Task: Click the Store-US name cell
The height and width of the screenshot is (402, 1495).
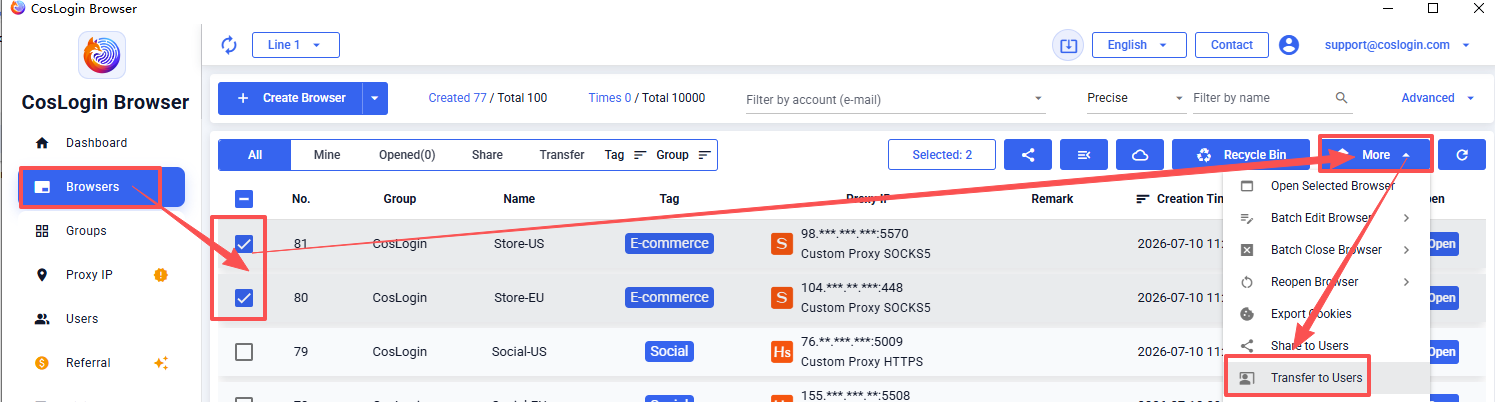Action: (x=519, y=243)
